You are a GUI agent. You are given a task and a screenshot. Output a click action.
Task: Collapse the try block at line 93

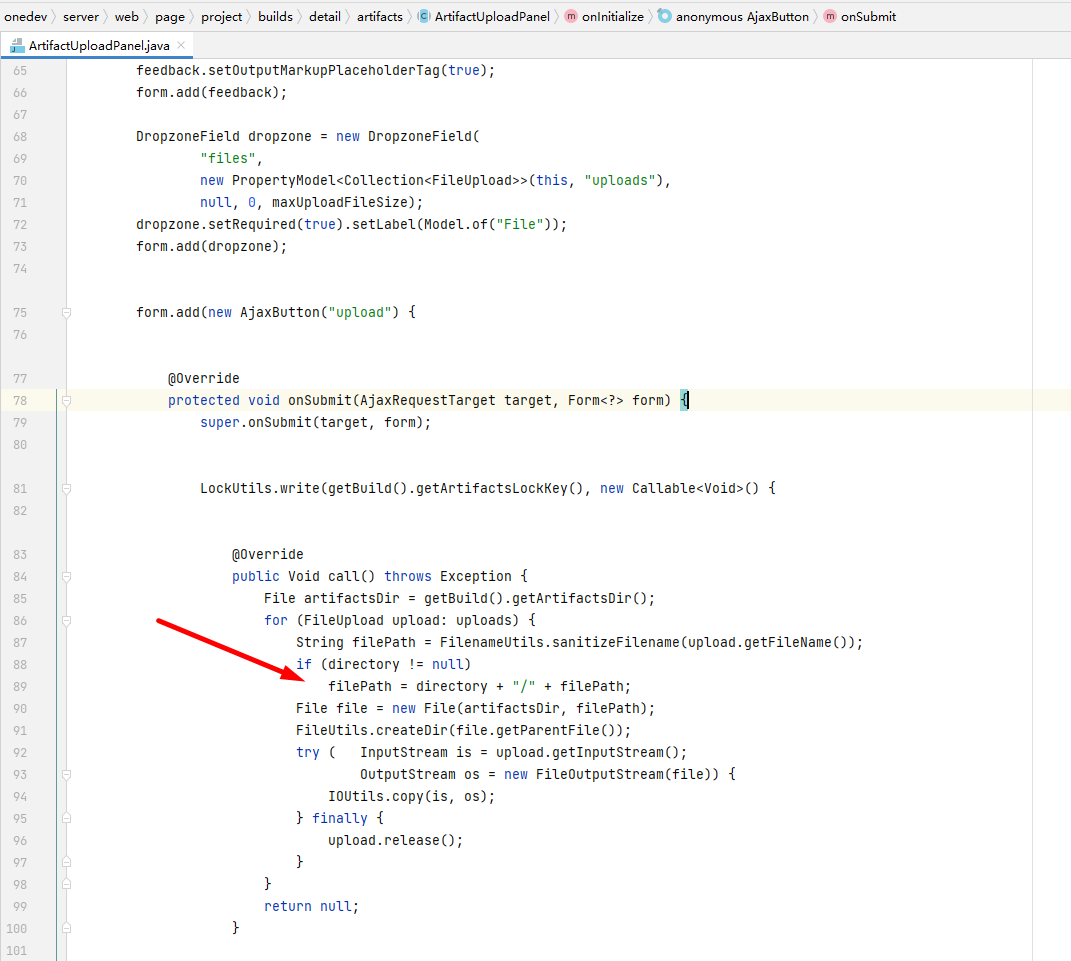click(65, 774)
